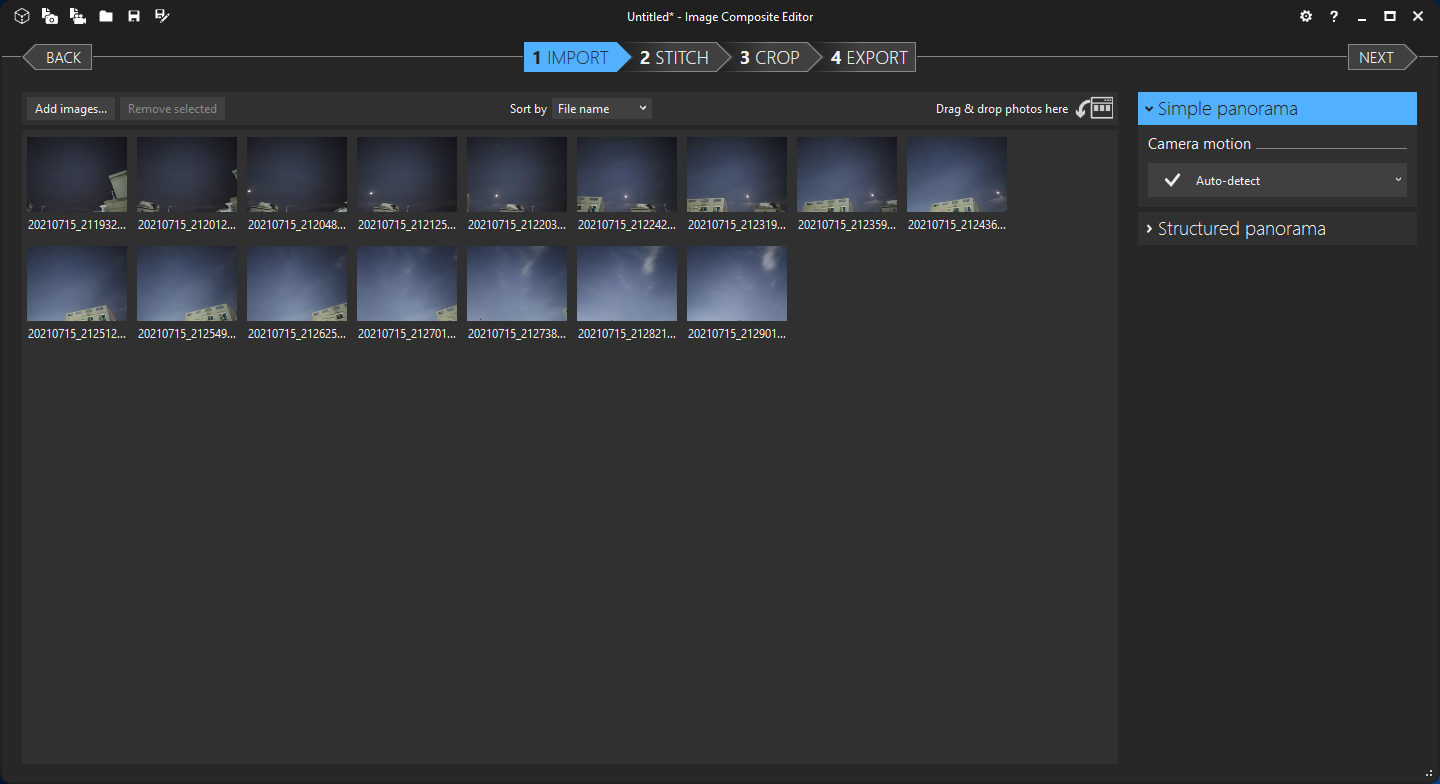Go to the 1 Import step

[572, 57]
